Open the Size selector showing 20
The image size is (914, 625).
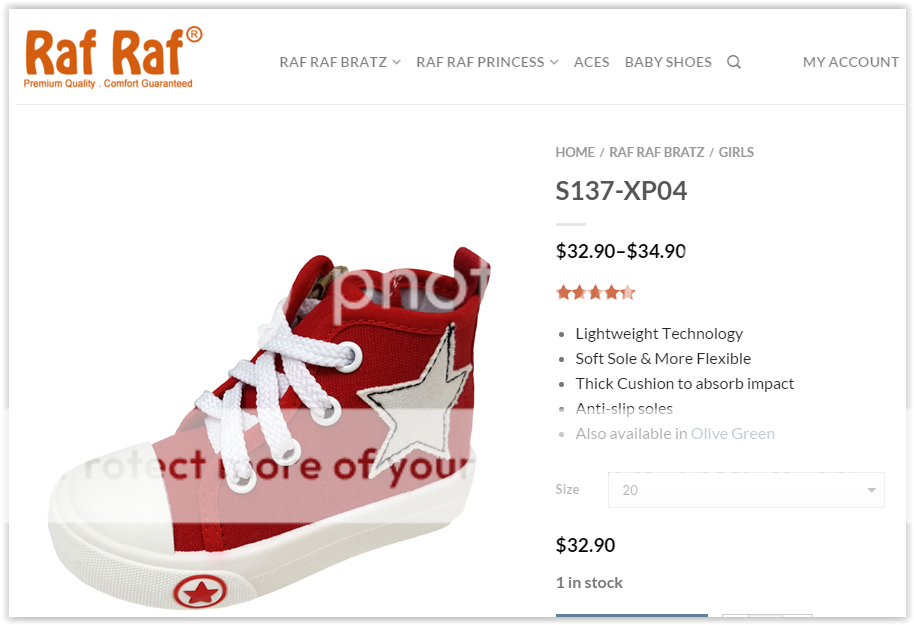click(x=745, y=490)
